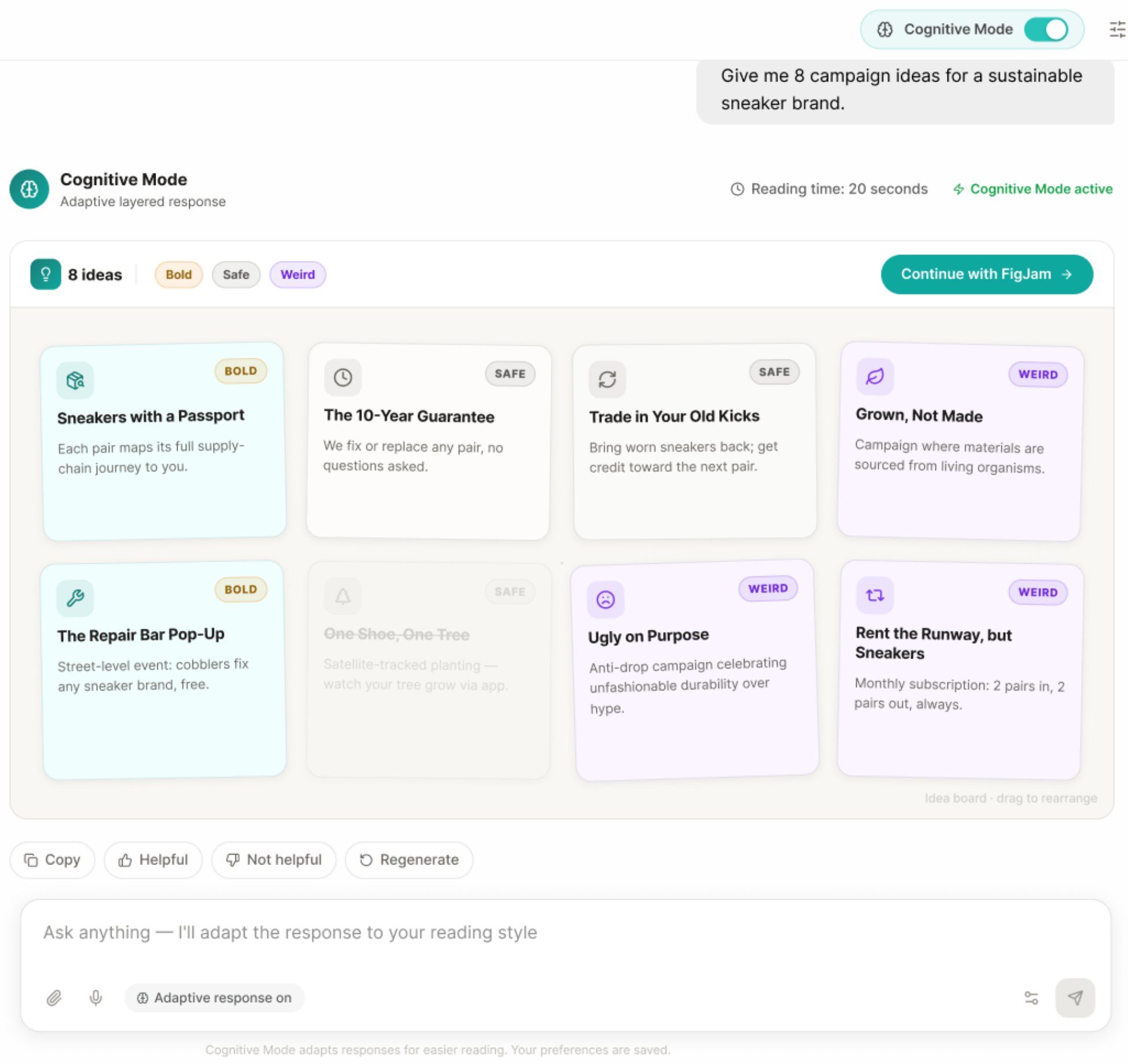The image size is (1128, 1064).
Task: Click the lightbulb icon beside 8 ideas
Action: [46, 274]
